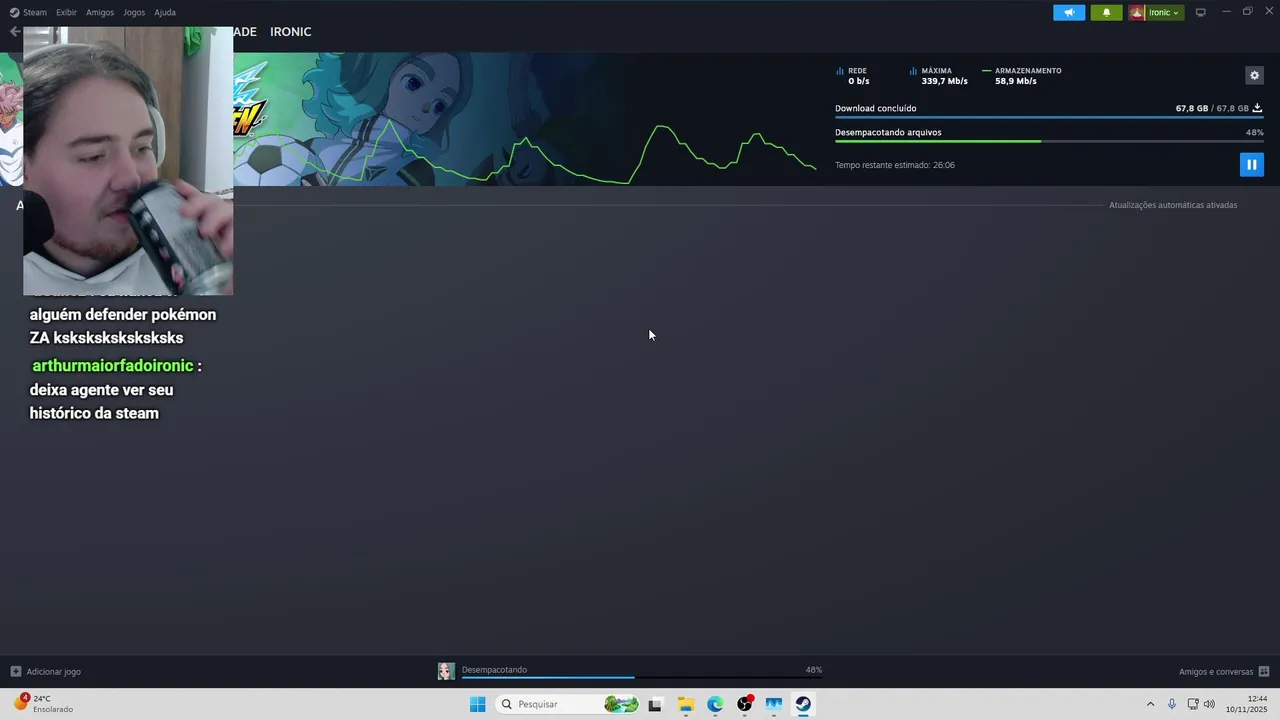
Task: Open File Explorer from taskbar
Action: [685, 704]
